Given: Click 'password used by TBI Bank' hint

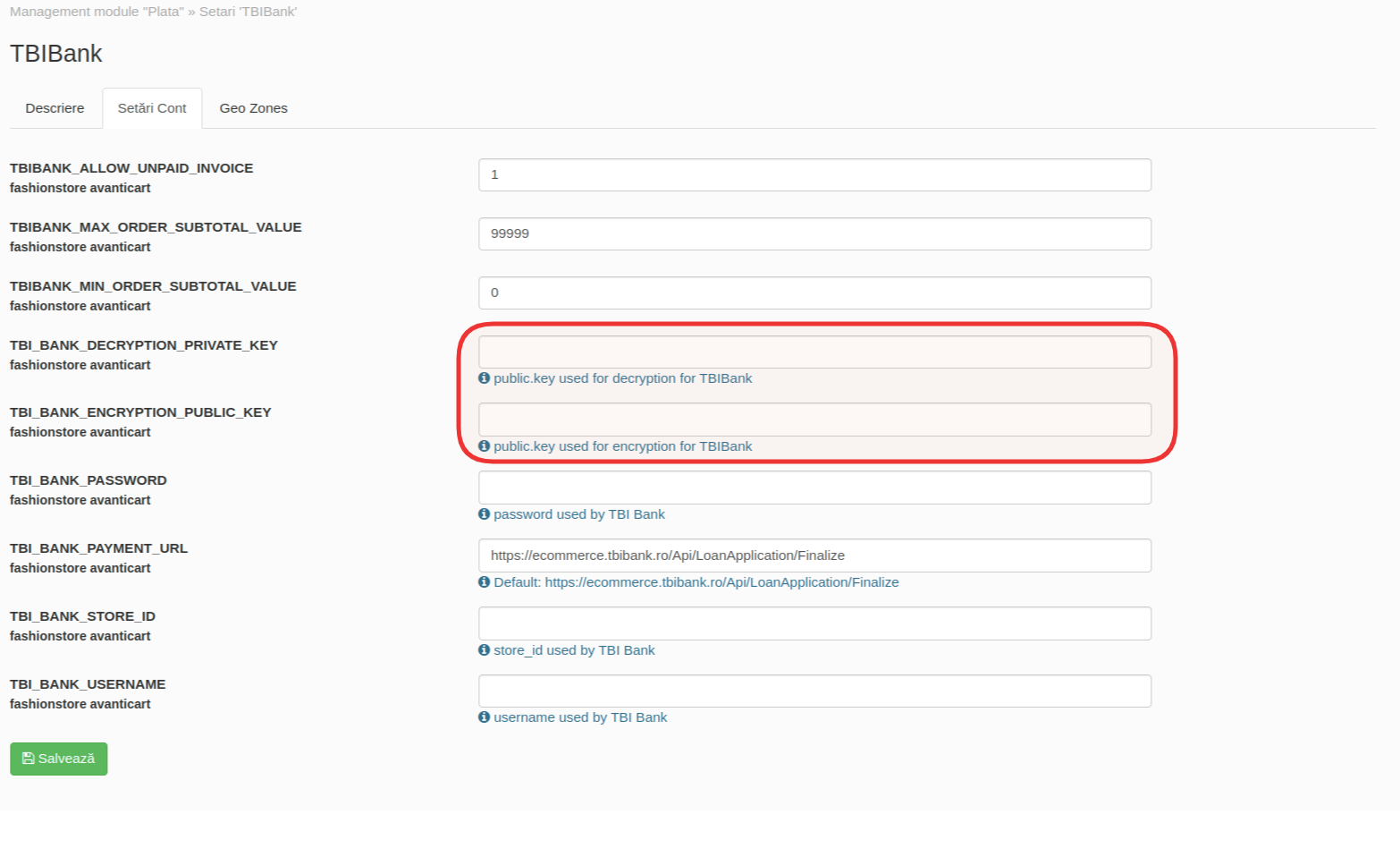Looking at the screenshot, I should pos(579,514).
